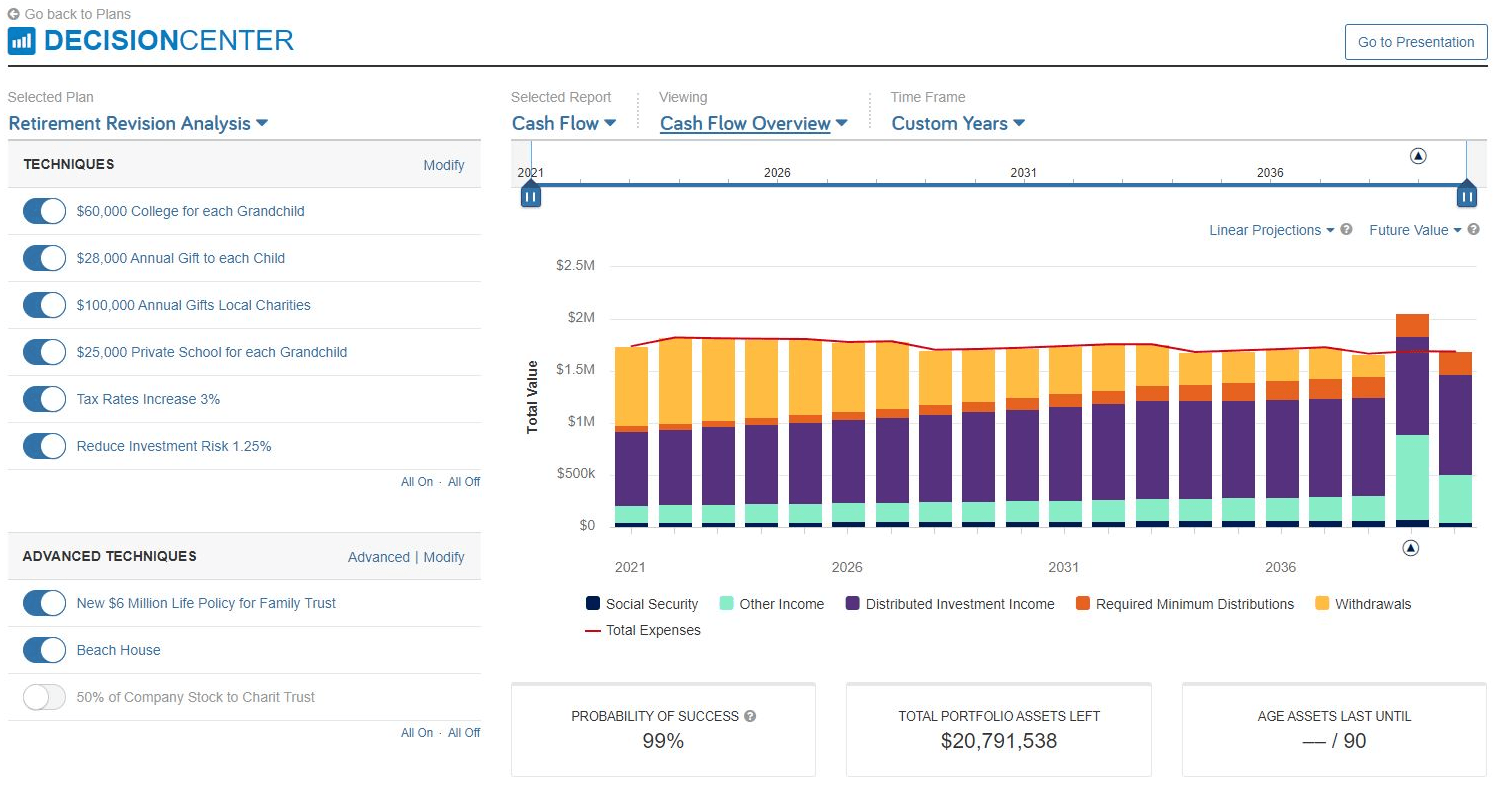Click the 2031 label on the timeline slider
The height and width of the screenshot is (787, 1496).
point(1023,173)
